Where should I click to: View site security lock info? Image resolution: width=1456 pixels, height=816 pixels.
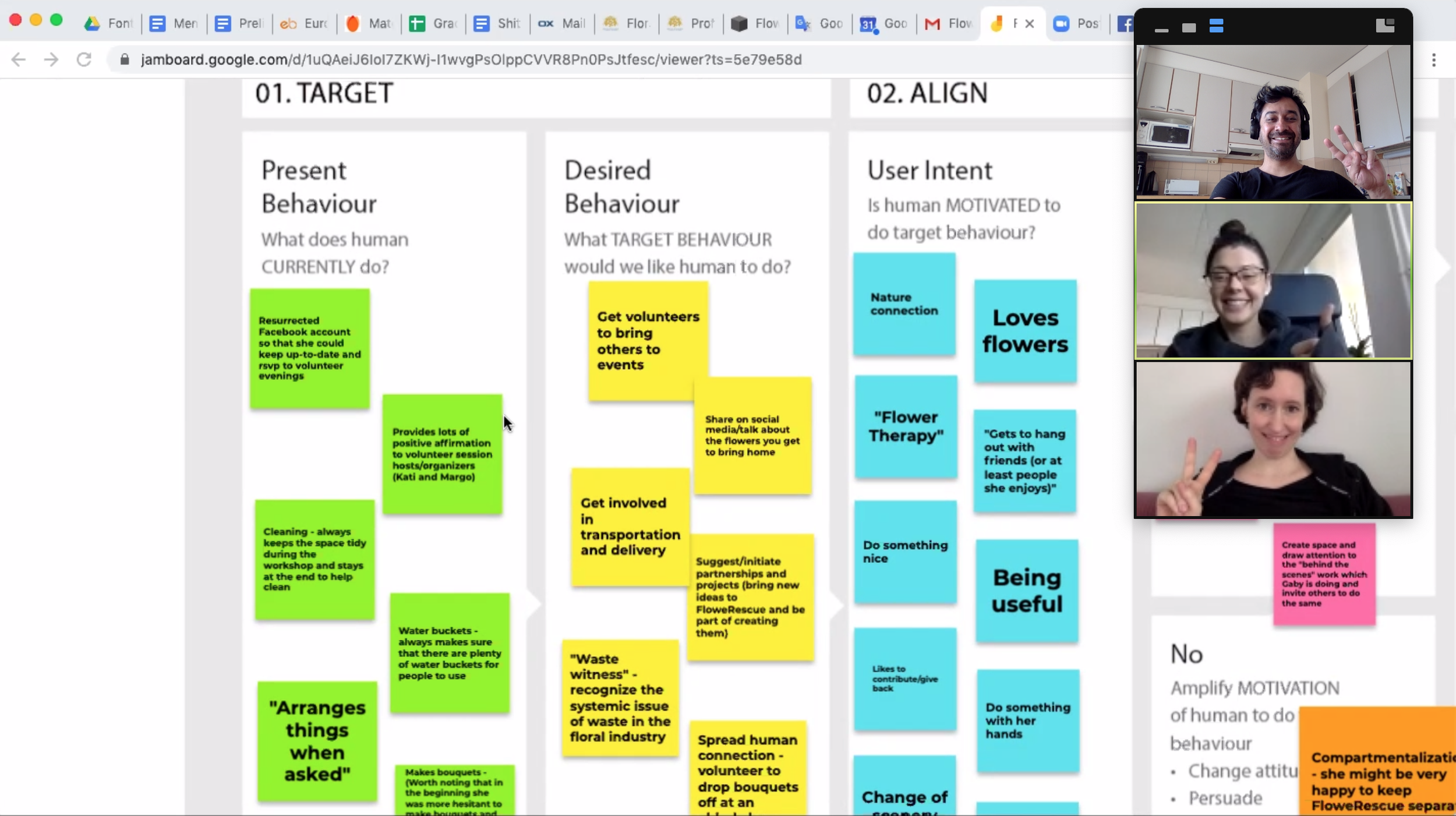[124, 59]
